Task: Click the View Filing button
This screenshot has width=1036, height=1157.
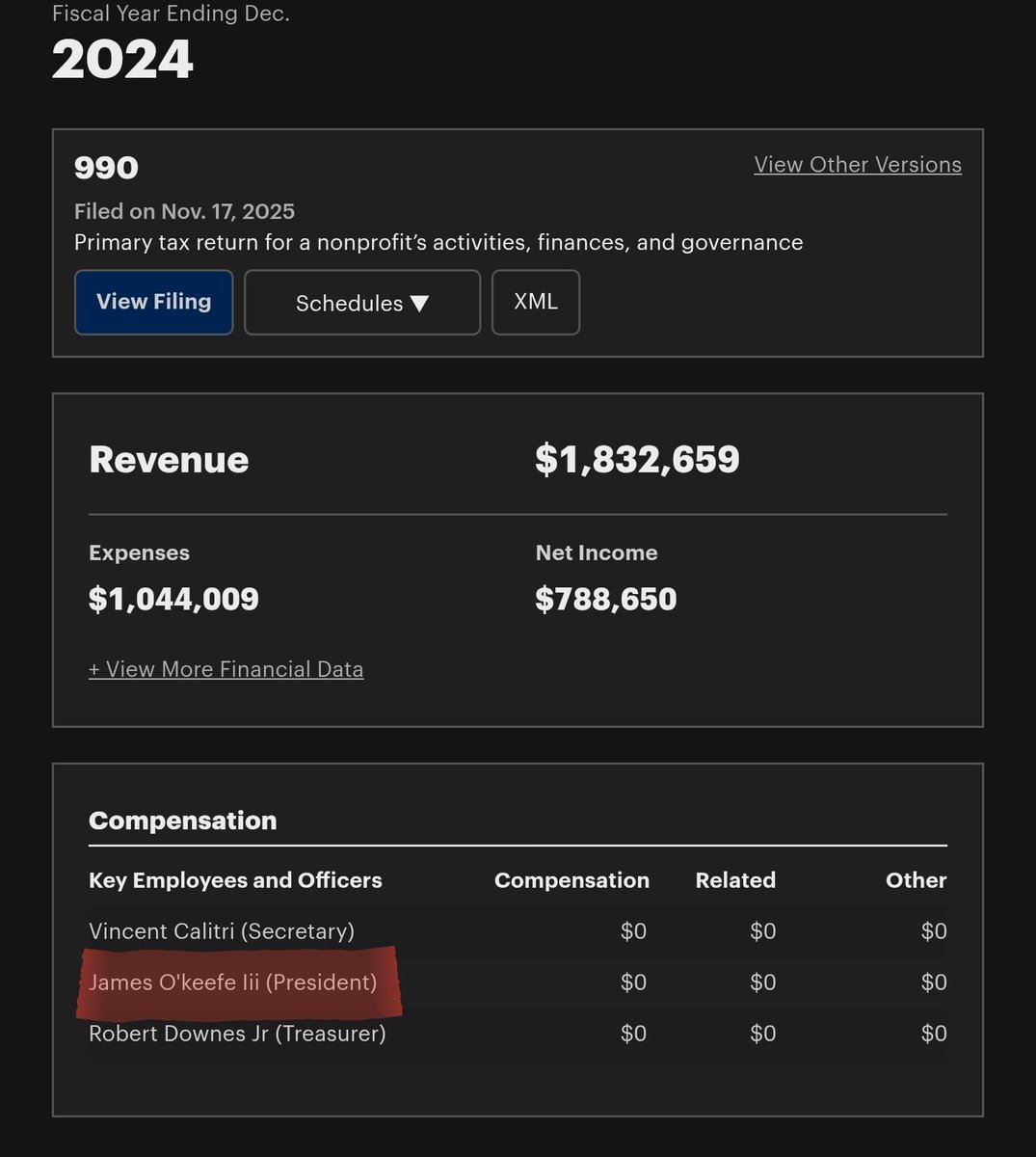Action: point(153,302)
